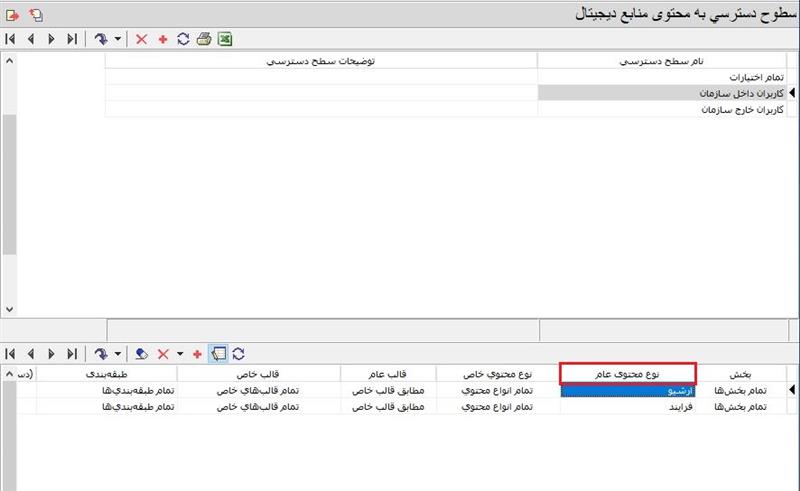Click the exit icon at top-left corner

click(x=12, y=14)
